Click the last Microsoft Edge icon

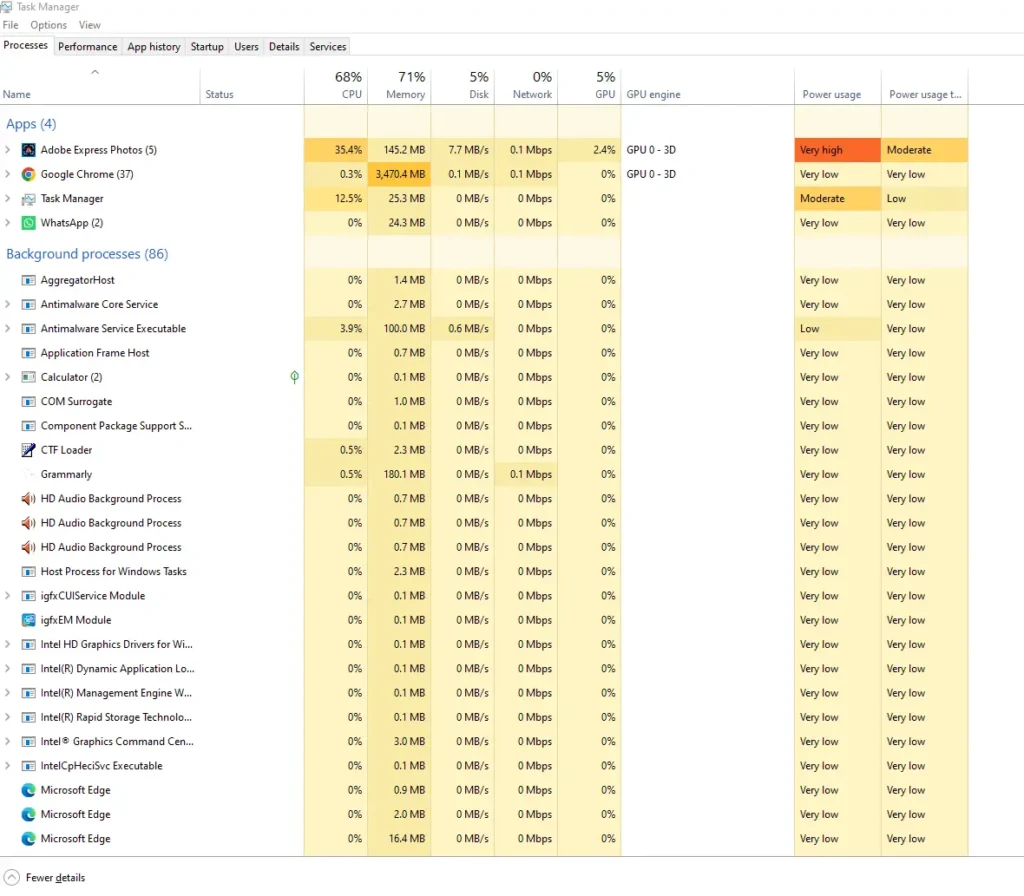click(28, 839)
